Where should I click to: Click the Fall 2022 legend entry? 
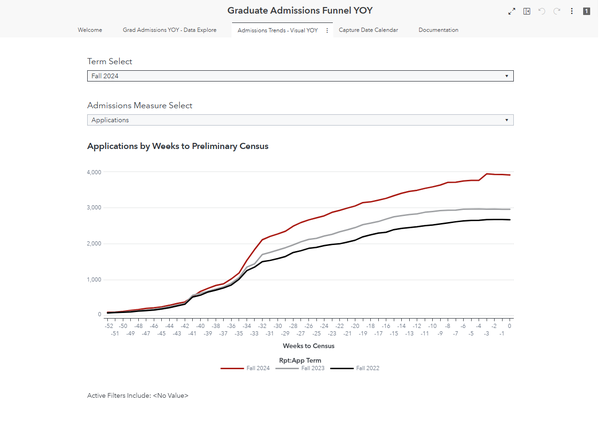pos(355,368)
